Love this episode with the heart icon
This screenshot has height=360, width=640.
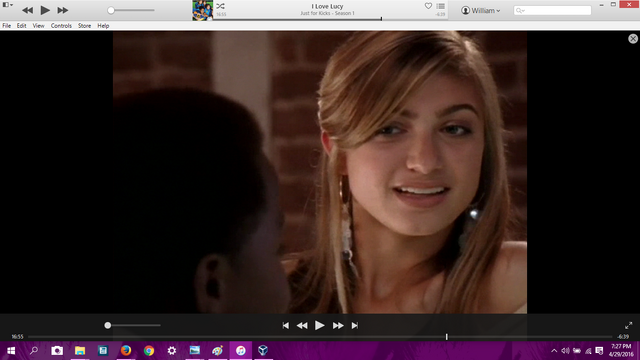428,6
